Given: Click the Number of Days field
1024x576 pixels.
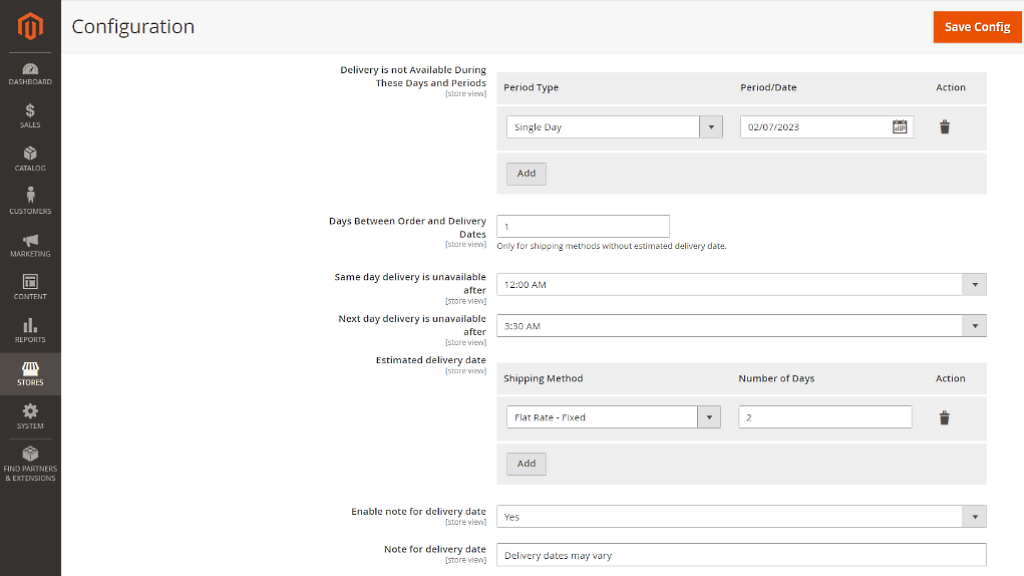Looking at the screenshot, I should [x=825, y=417].
